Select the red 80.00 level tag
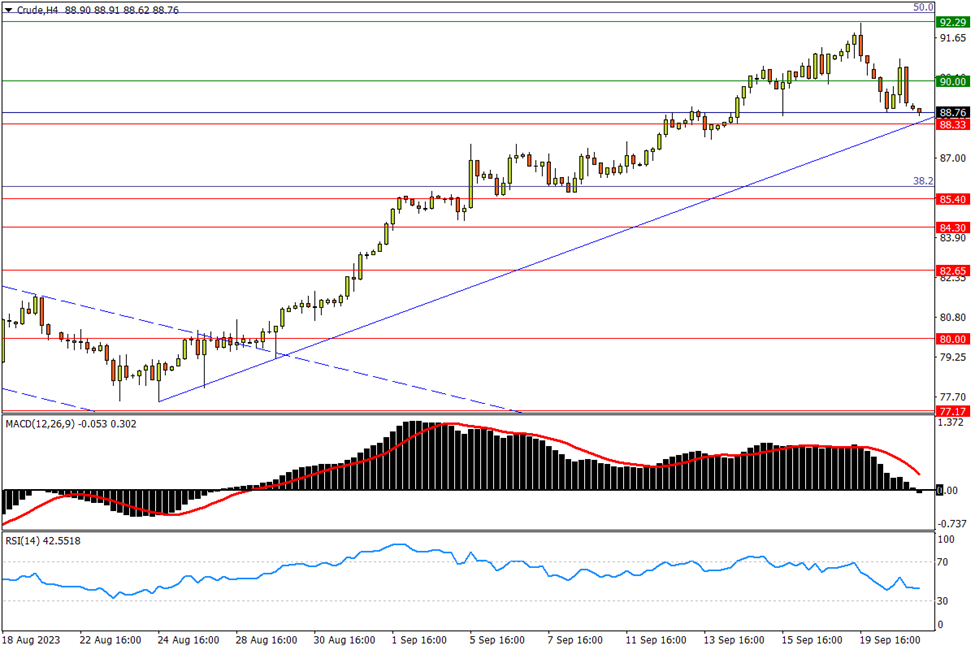 tap(952, 339)
